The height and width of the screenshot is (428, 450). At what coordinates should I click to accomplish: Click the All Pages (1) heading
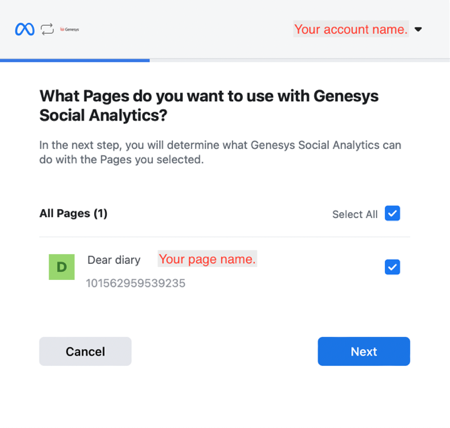(x=73, y=213)
